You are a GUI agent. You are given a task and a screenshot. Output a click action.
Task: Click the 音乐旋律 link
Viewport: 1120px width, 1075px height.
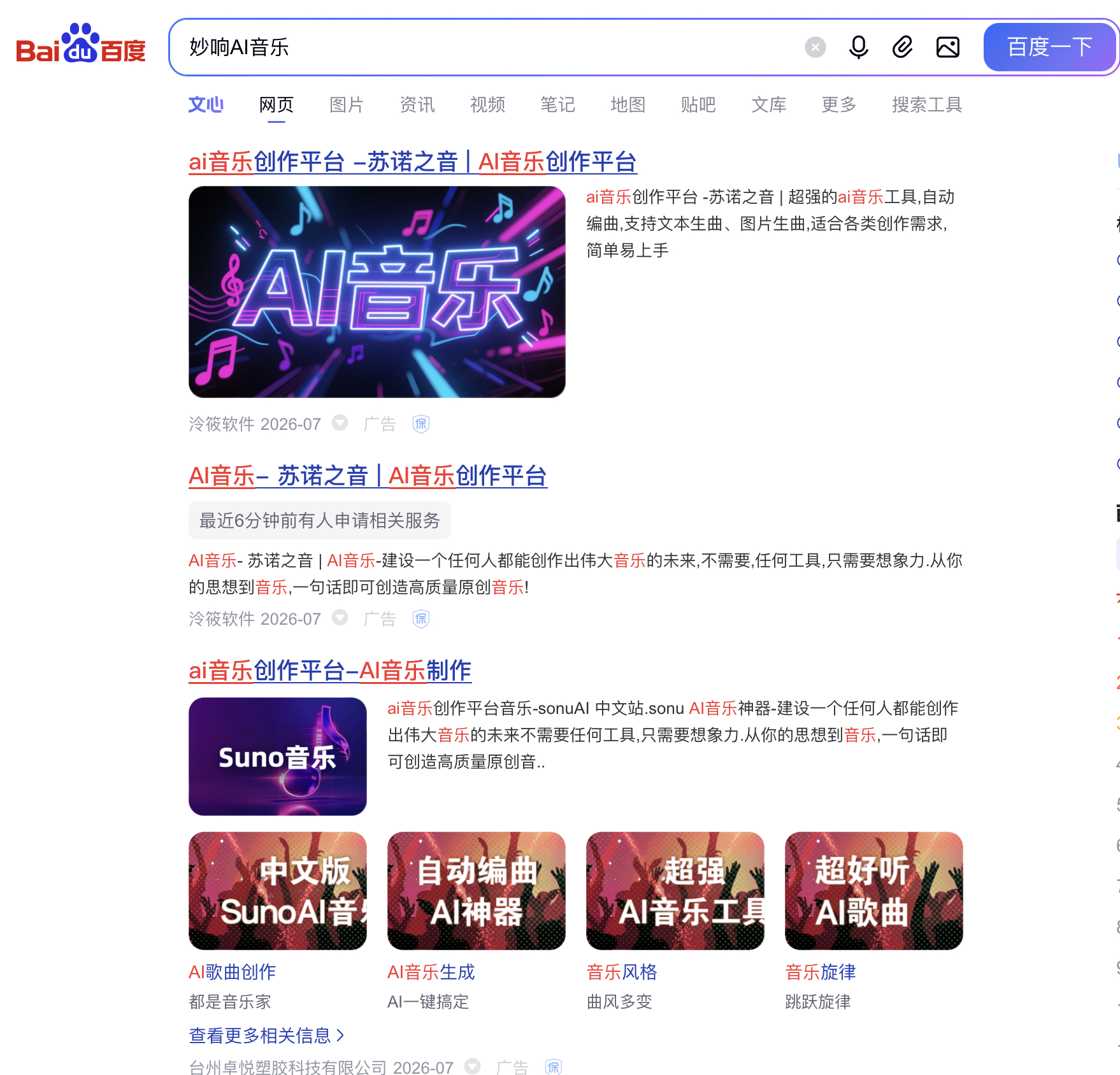[821, 972]
